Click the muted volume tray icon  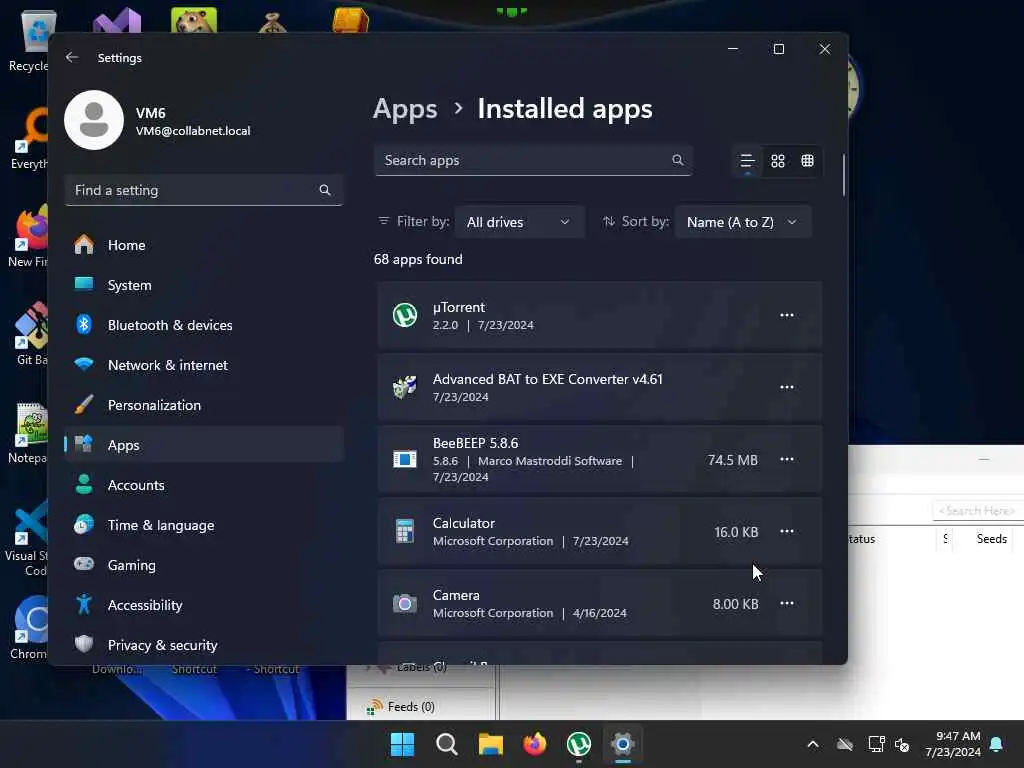[x=902, y=744]
